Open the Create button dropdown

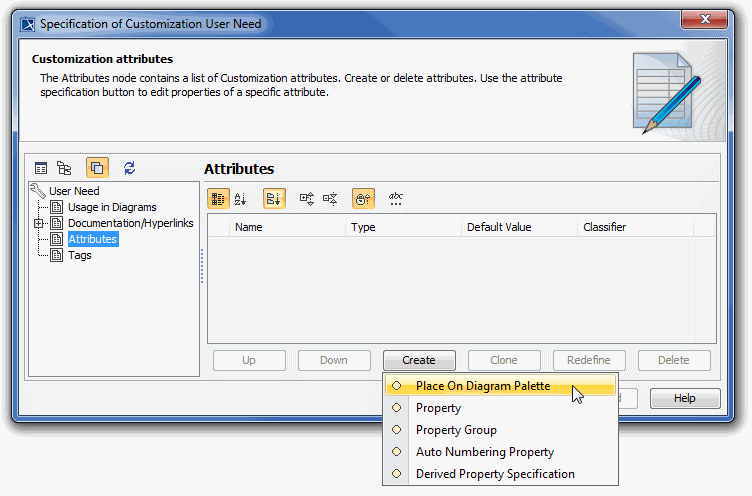419,360
